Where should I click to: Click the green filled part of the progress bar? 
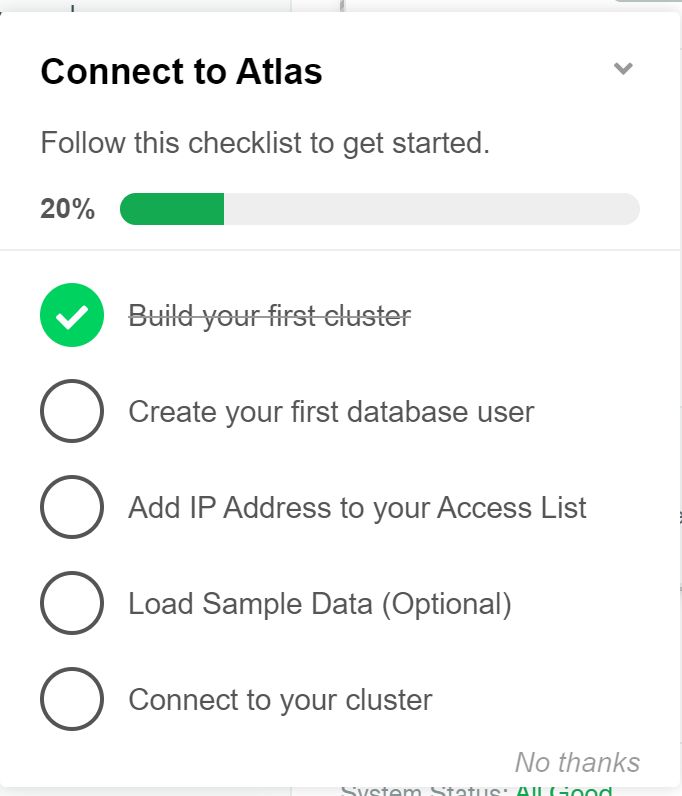(x=172, y=209)
